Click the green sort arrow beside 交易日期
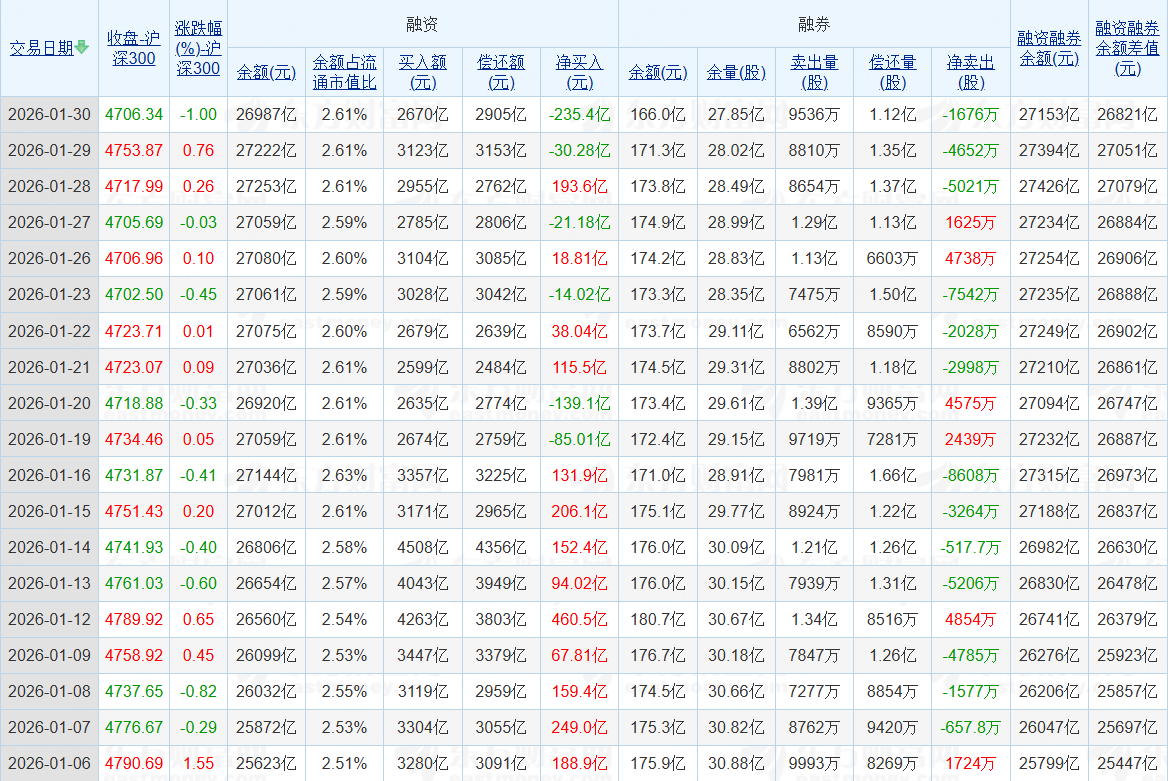Viewport: 1168px width, 781px height. point(82,48)
